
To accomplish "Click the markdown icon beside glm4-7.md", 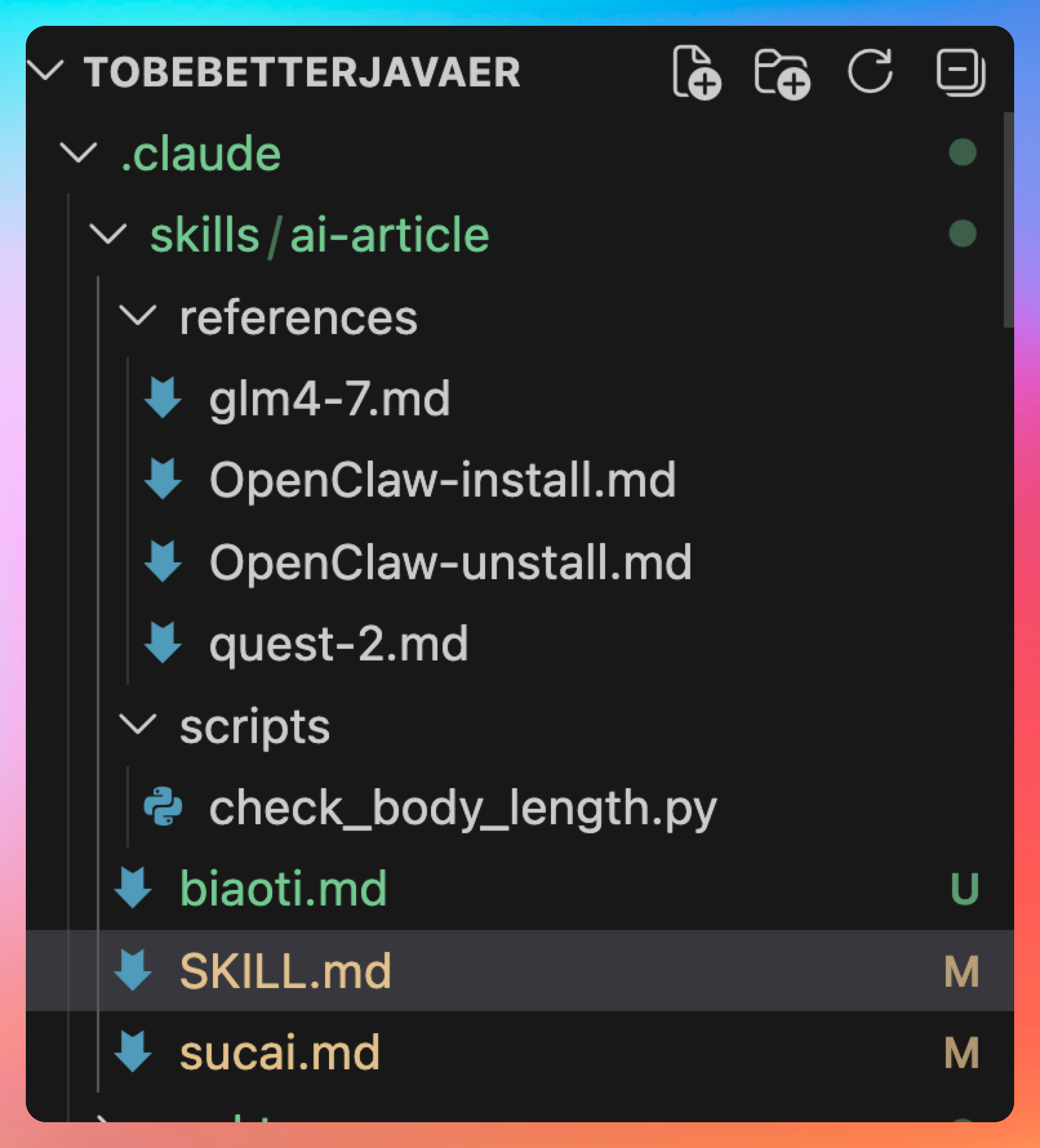I will (x=163, y=398).
